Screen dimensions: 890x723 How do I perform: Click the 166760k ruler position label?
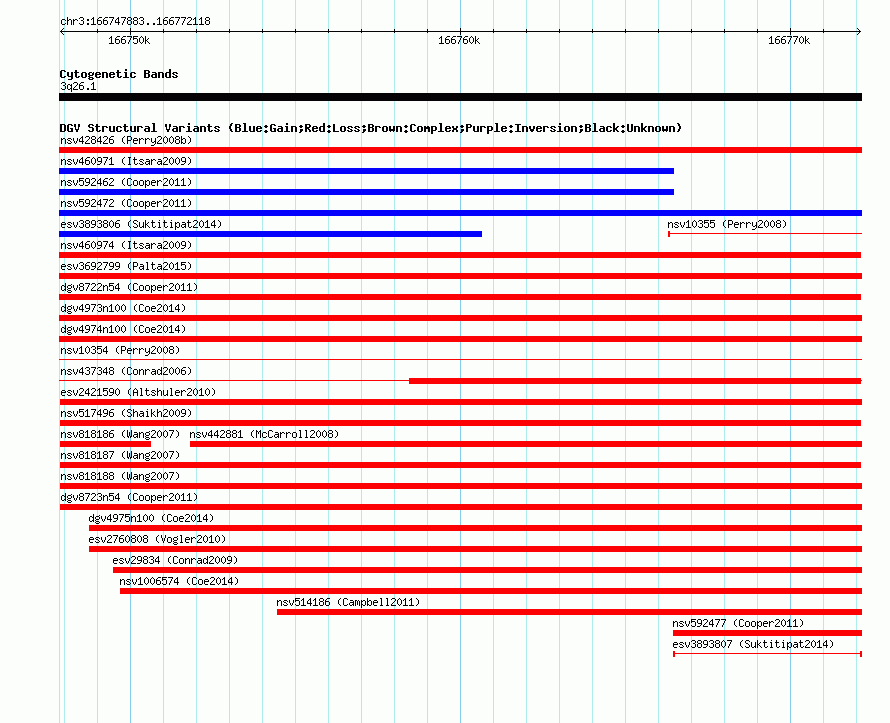[459, 40]
